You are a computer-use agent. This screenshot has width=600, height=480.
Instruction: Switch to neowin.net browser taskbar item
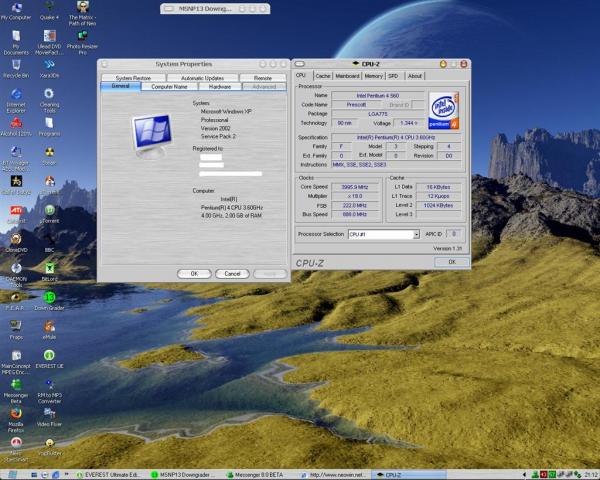pyautogui.click(x=334, y=475)
